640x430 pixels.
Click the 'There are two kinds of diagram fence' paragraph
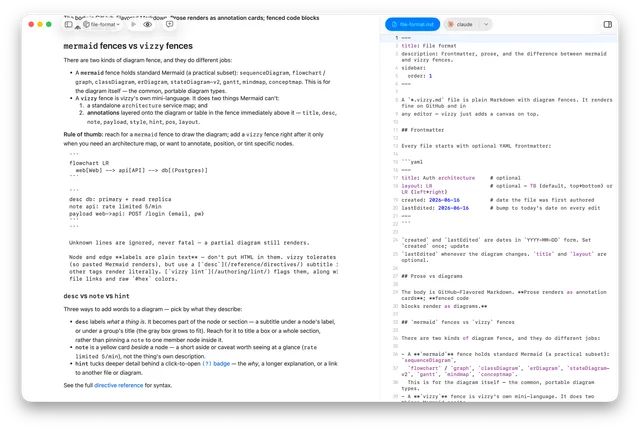[x=147, y=60]
